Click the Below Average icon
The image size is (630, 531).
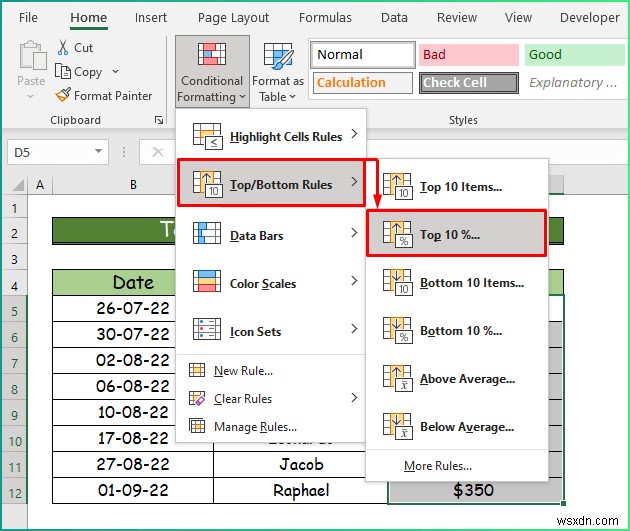pos(397,426)
